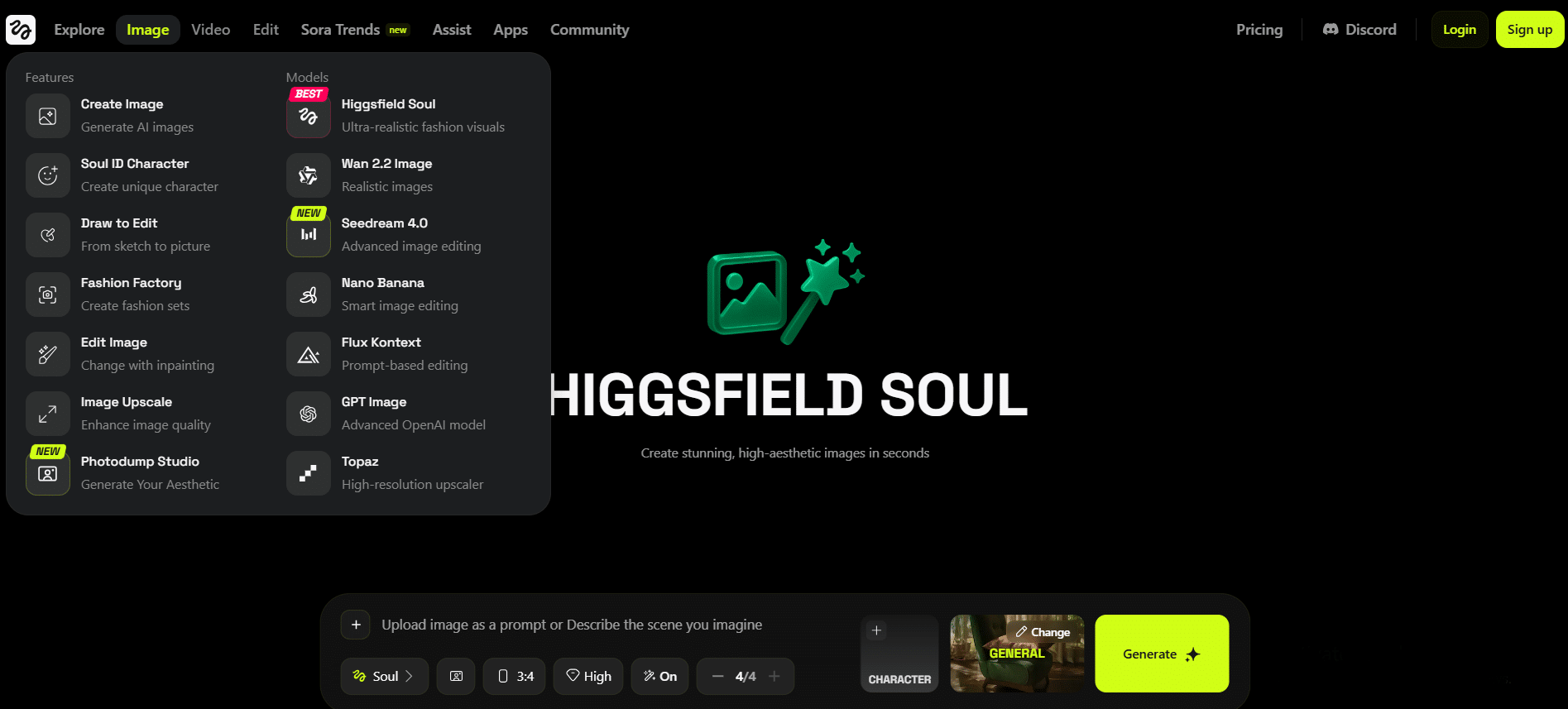Open the Pricing page
This screenshot has height=709, width=1568.
(1259, 30)
